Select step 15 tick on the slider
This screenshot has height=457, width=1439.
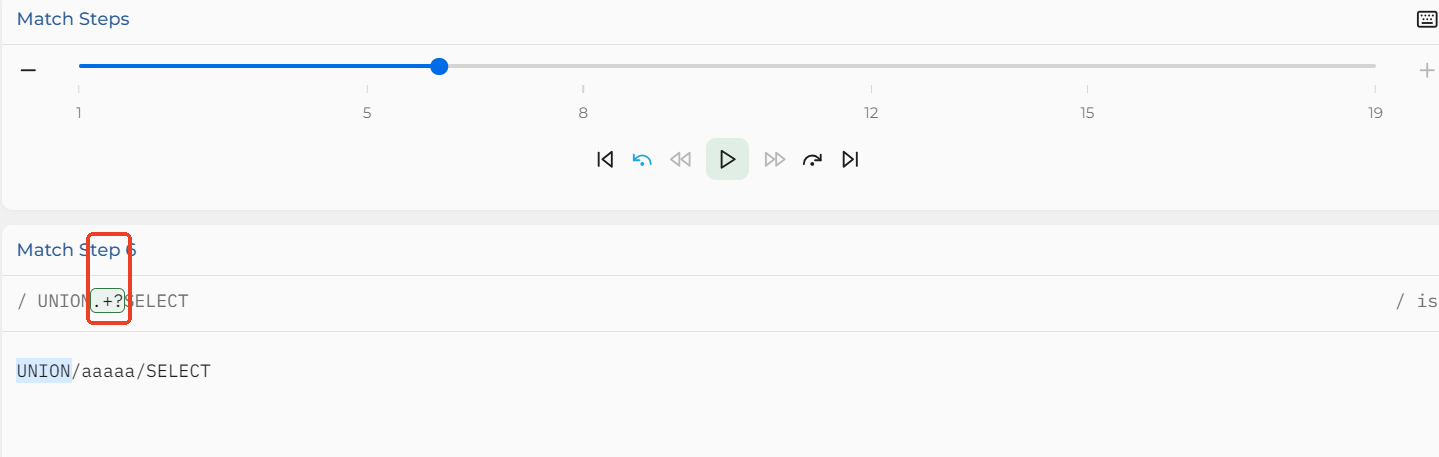(x=1087, y=113)
